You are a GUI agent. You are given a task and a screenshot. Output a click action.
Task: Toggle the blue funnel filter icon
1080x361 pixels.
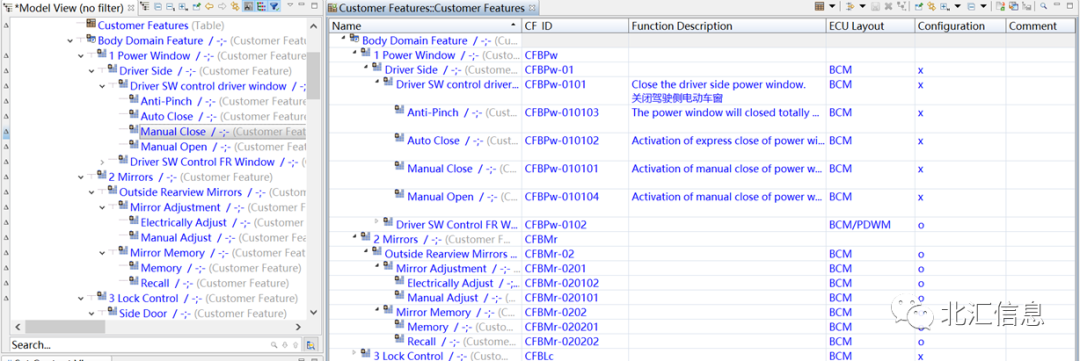coord(274,6)
